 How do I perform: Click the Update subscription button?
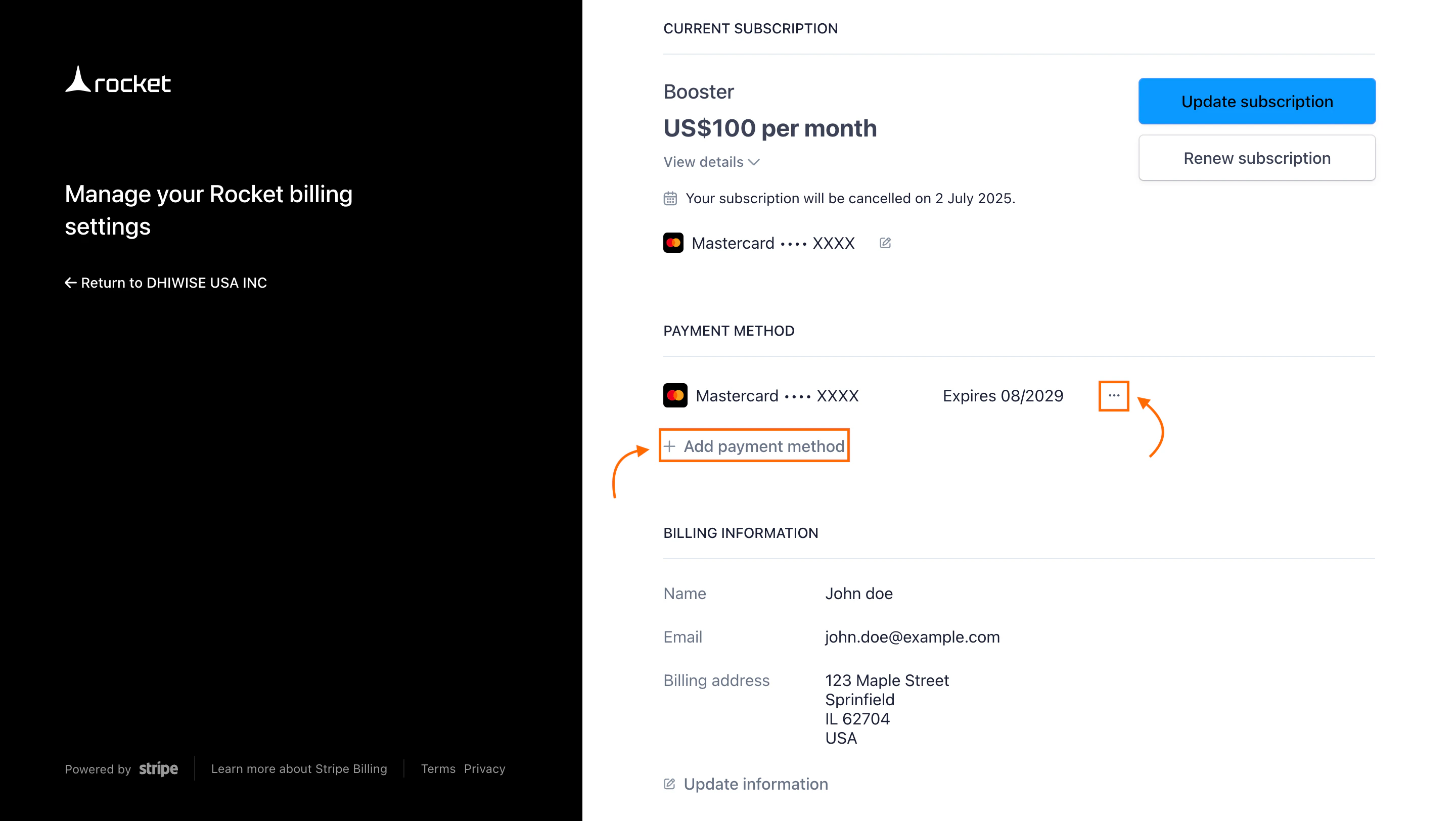click(1256, 101)
